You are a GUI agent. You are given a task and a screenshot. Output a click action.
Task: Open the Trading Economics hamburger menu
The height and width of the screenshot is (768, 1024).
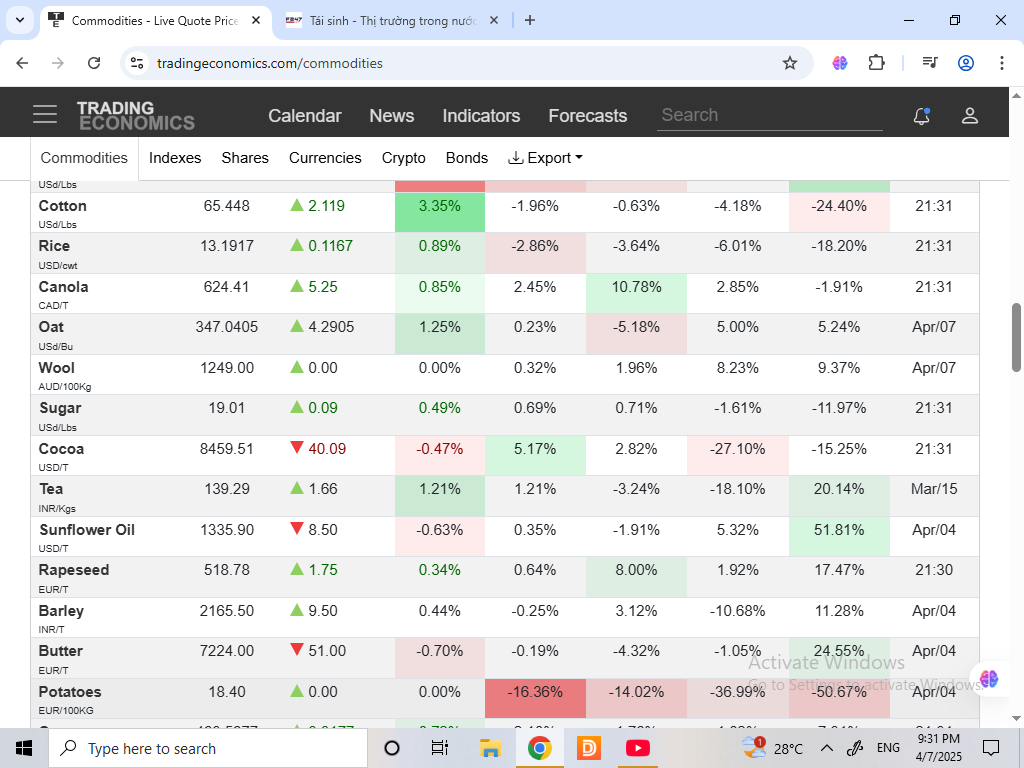click(x=45, y=115)
